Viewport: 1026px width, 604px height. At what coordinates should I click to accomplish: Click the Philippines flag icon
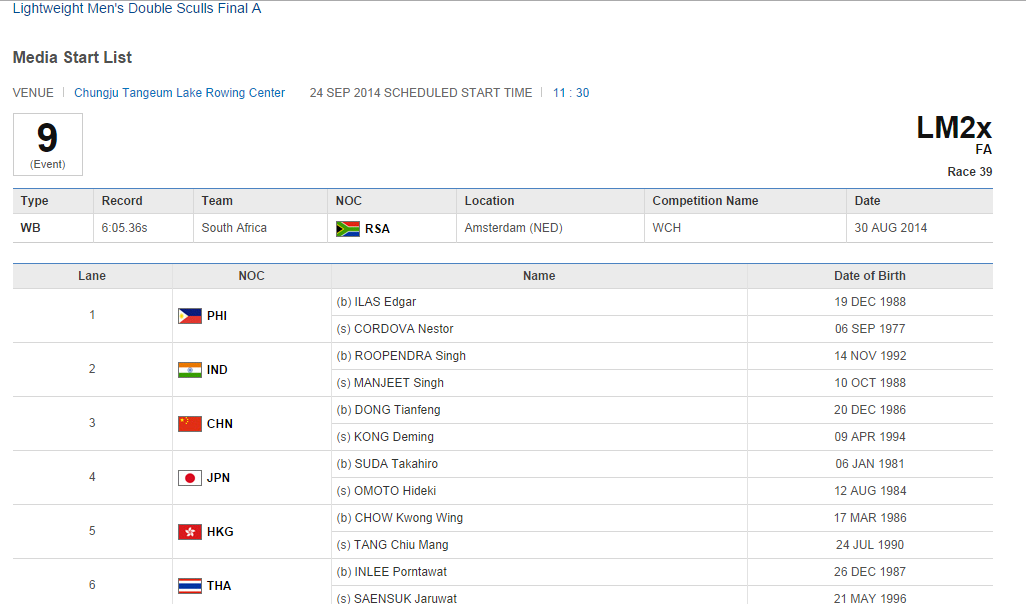(x=189, y=316)
